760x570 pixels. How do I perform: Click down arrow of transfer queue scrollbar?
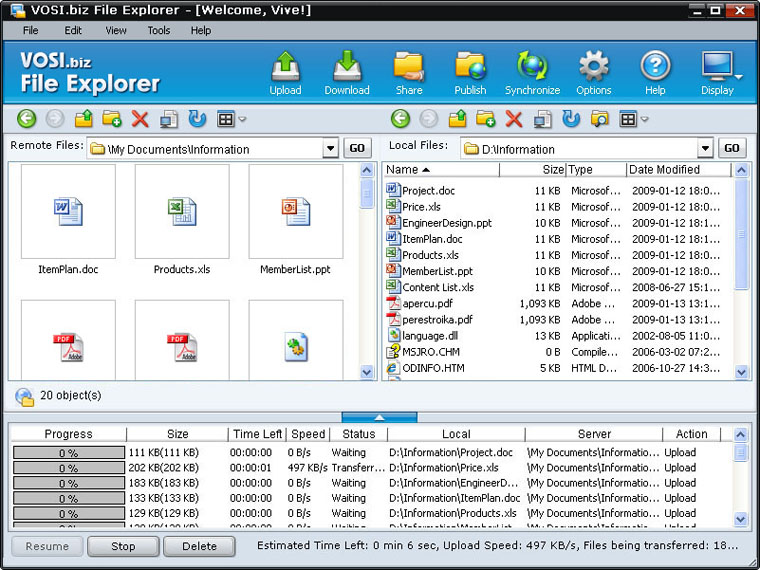pyautogui.click(x=741, y=519)
